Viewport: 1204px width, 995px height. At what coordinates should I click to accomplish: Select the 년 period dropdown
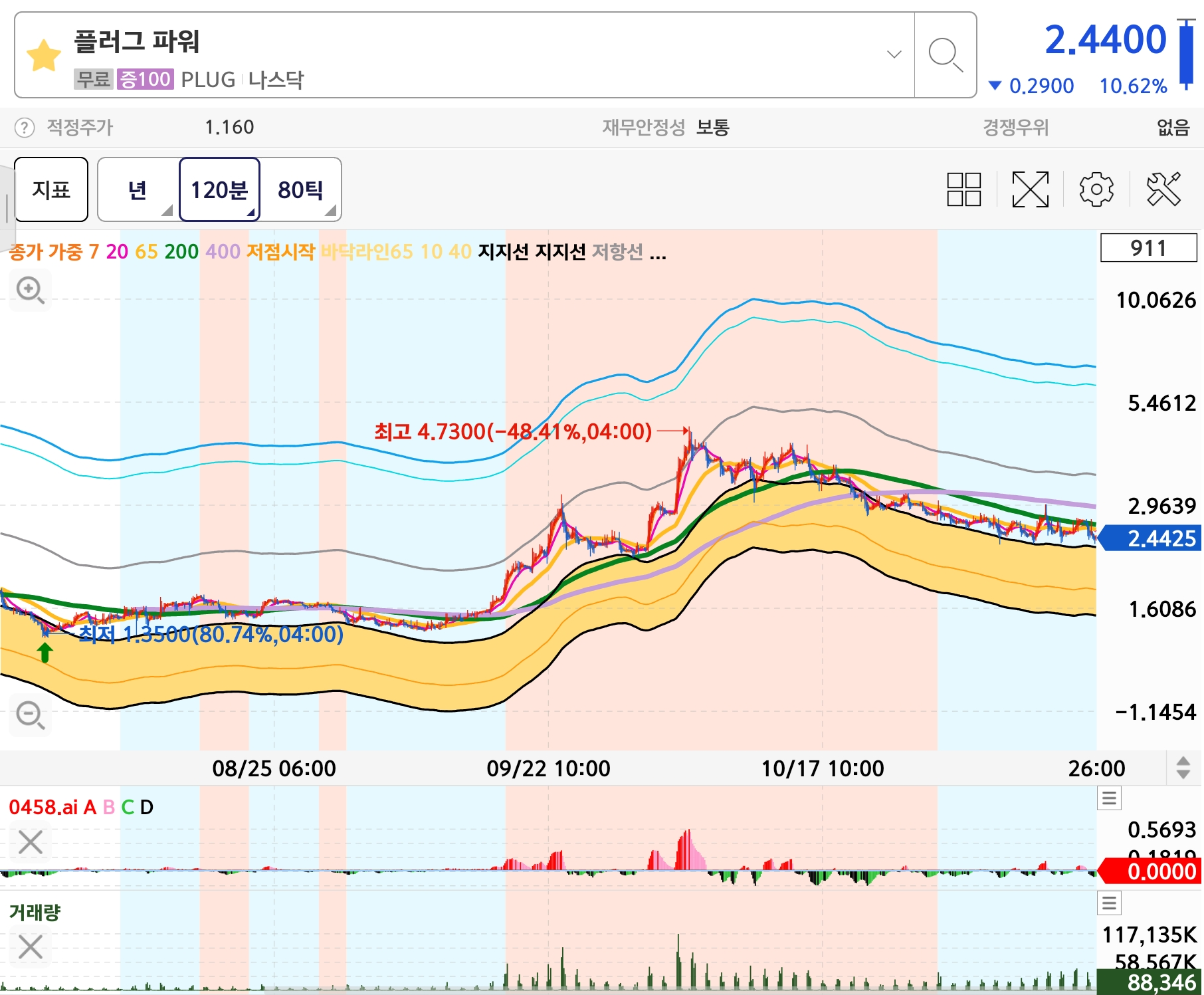click(x=138, y=189)
